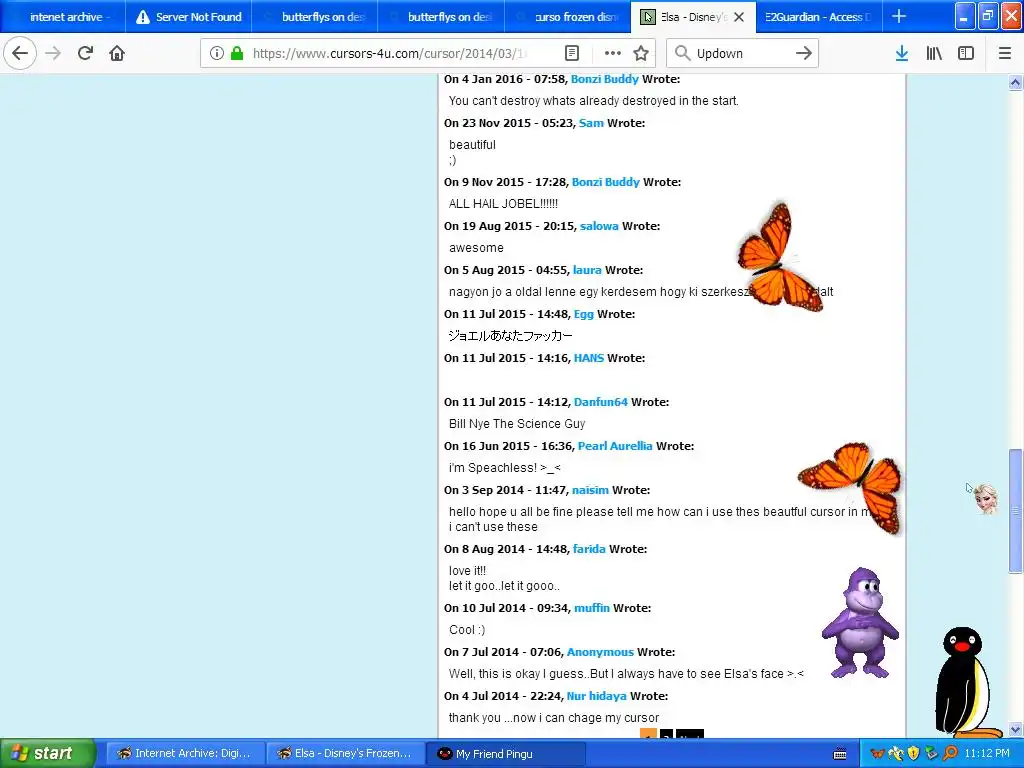Click the Safely Remove Hardware tray icon
The image size is (1024, 768).
[x=931, y=754]
